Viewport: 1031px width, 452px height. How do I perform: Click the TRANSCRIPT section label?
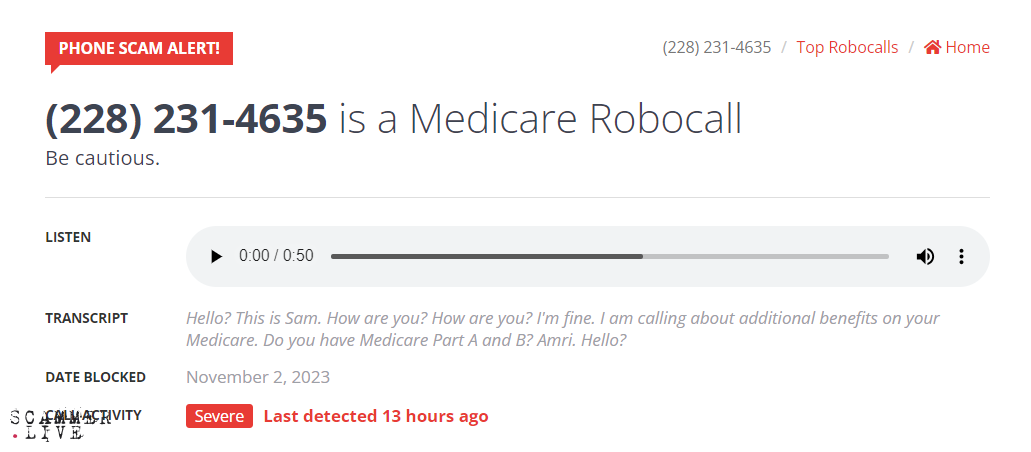point(86,318)
